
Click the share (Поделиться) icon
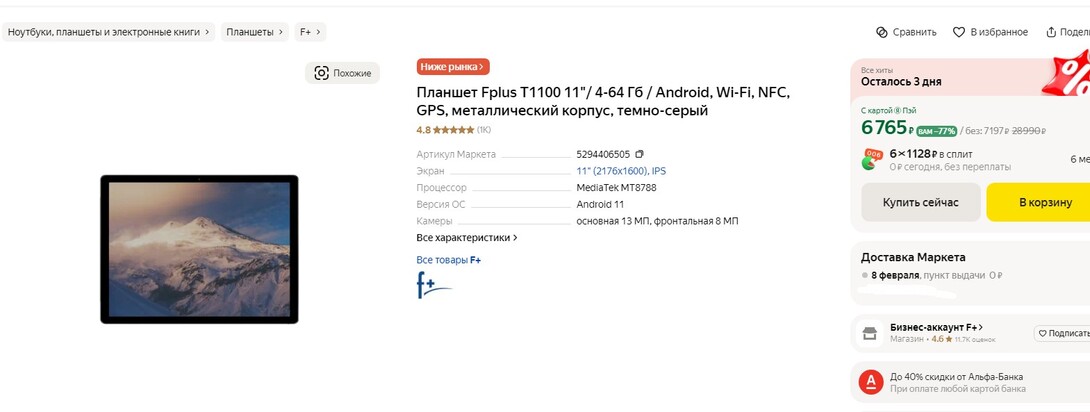pos(1051,32)
